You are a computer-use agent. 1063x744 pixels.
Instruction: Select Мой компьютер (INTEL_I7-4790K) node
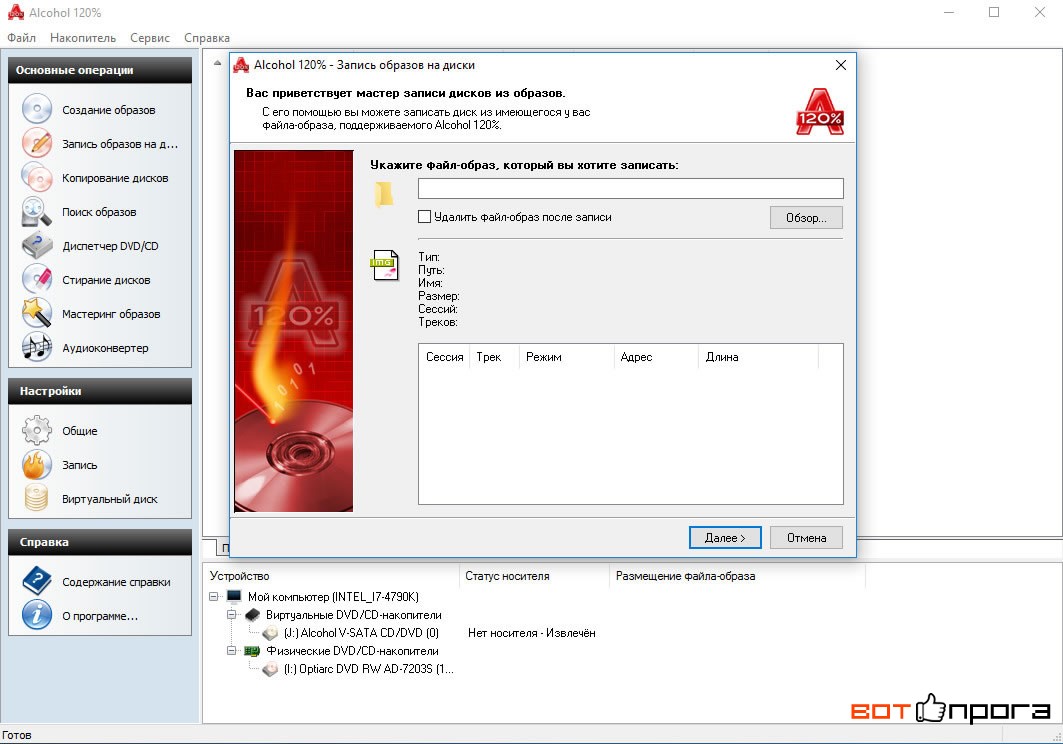[333, 597]
